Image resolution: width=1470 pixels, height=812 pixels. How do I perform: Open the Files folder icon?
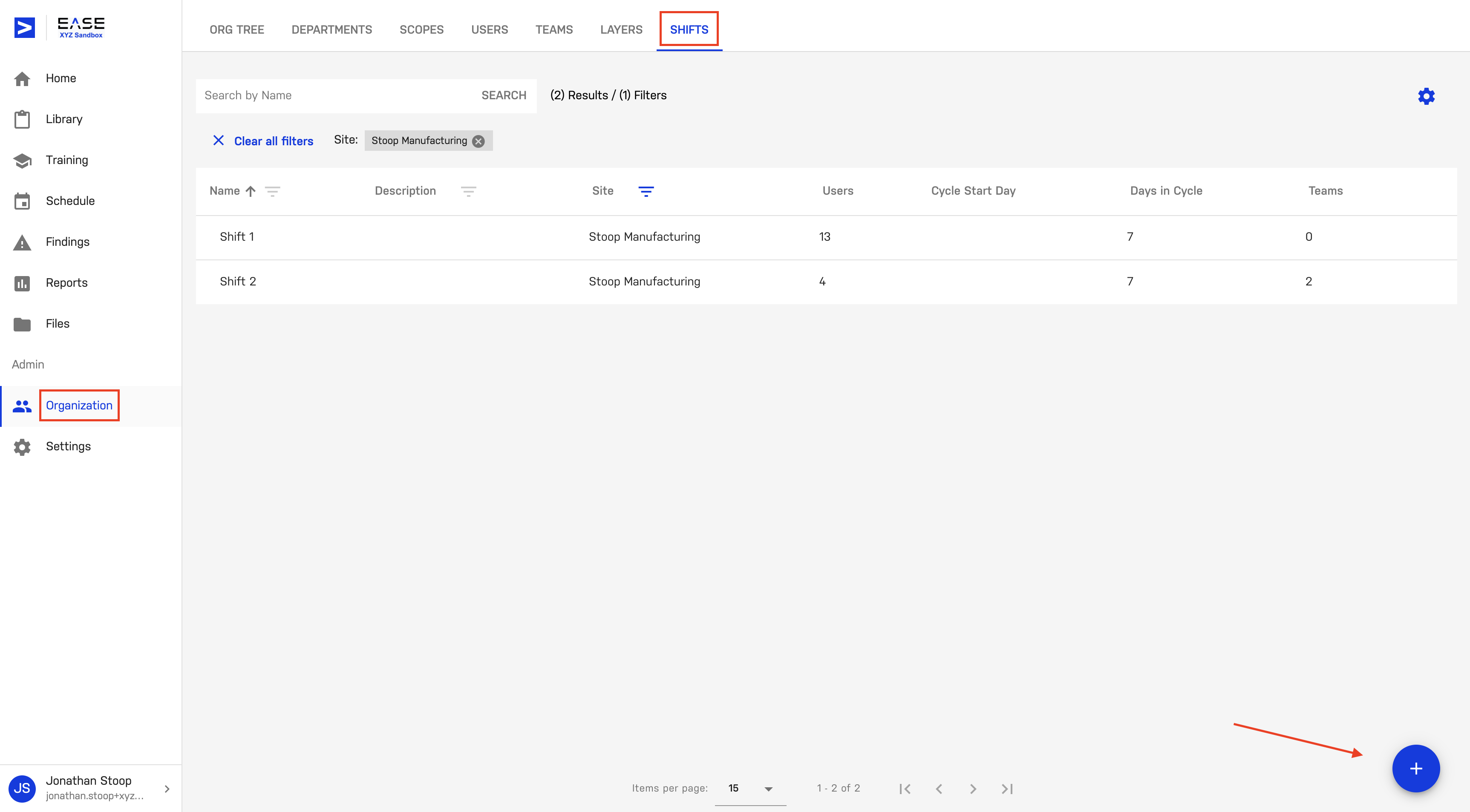(x=22, y=324)
